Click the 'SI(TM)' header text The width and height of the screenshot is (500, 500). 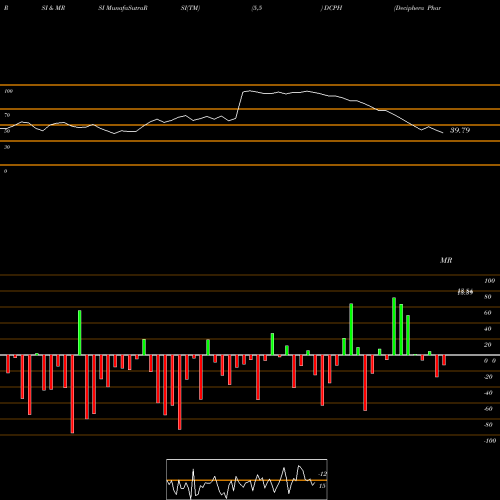pos(190,8)
